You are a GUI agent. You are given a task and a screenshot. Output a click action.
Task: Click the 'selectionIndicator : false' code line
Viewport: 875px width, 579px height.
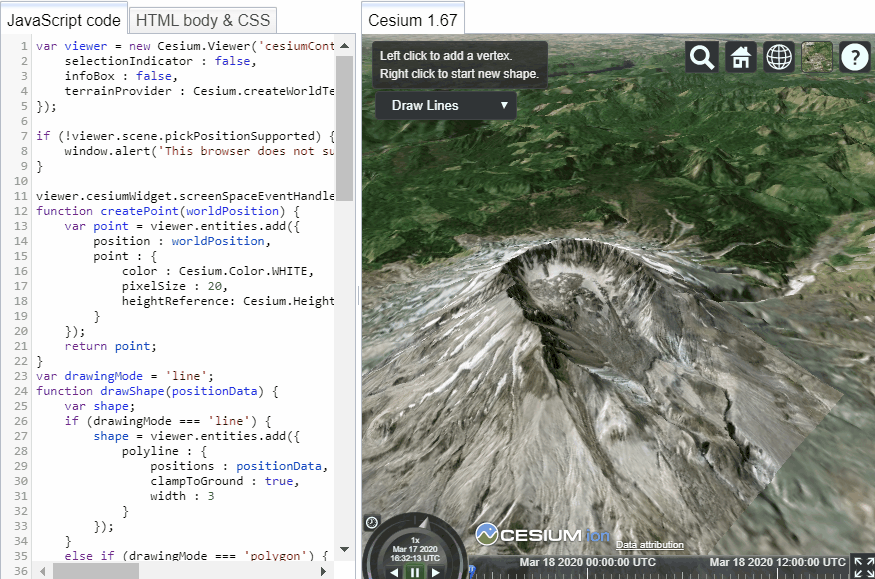(x=160, y=61)
